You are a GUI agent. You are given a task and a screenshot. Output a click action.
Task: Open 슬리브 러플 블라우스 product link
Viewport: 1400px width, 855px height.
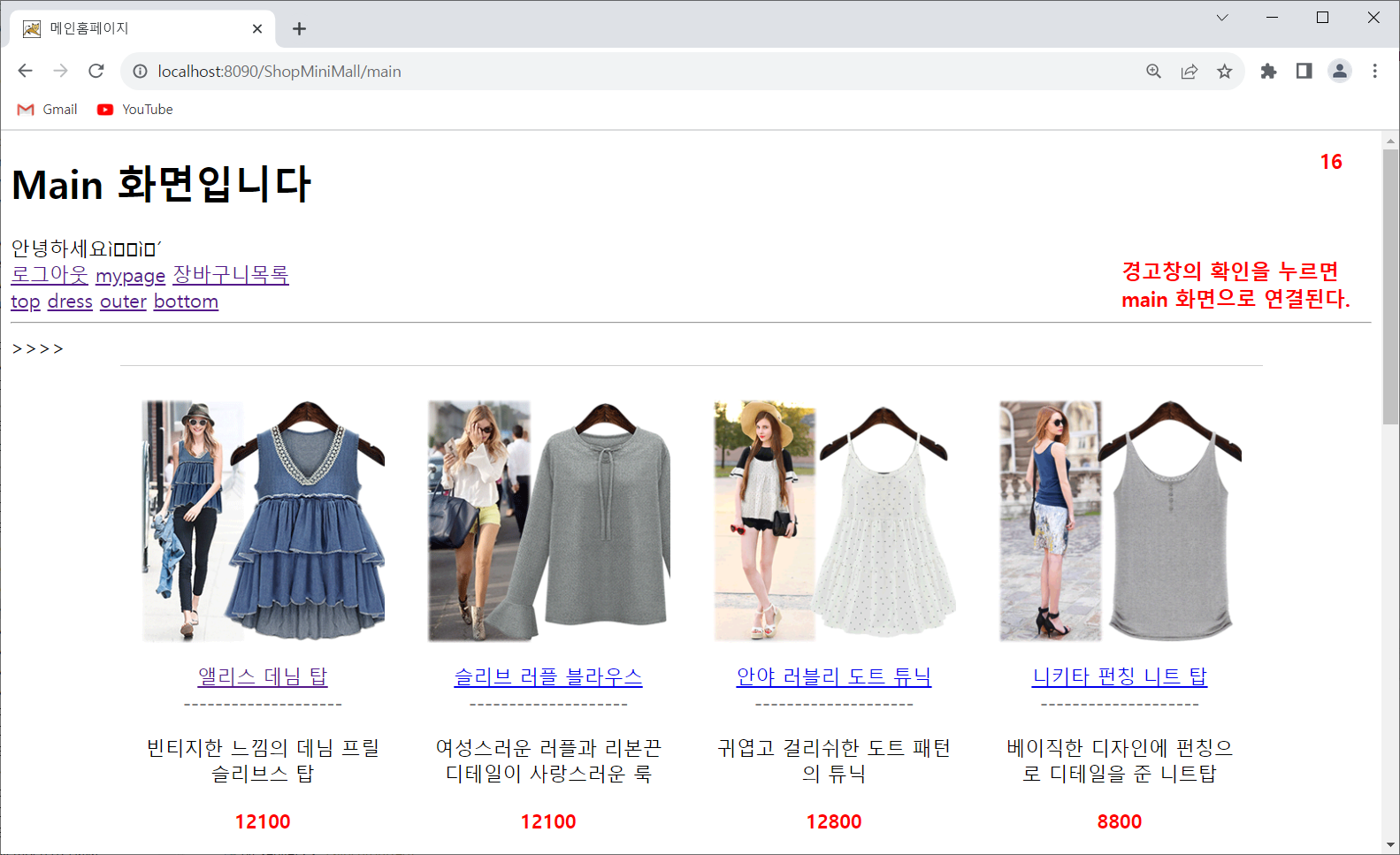(x=548, y=676)
